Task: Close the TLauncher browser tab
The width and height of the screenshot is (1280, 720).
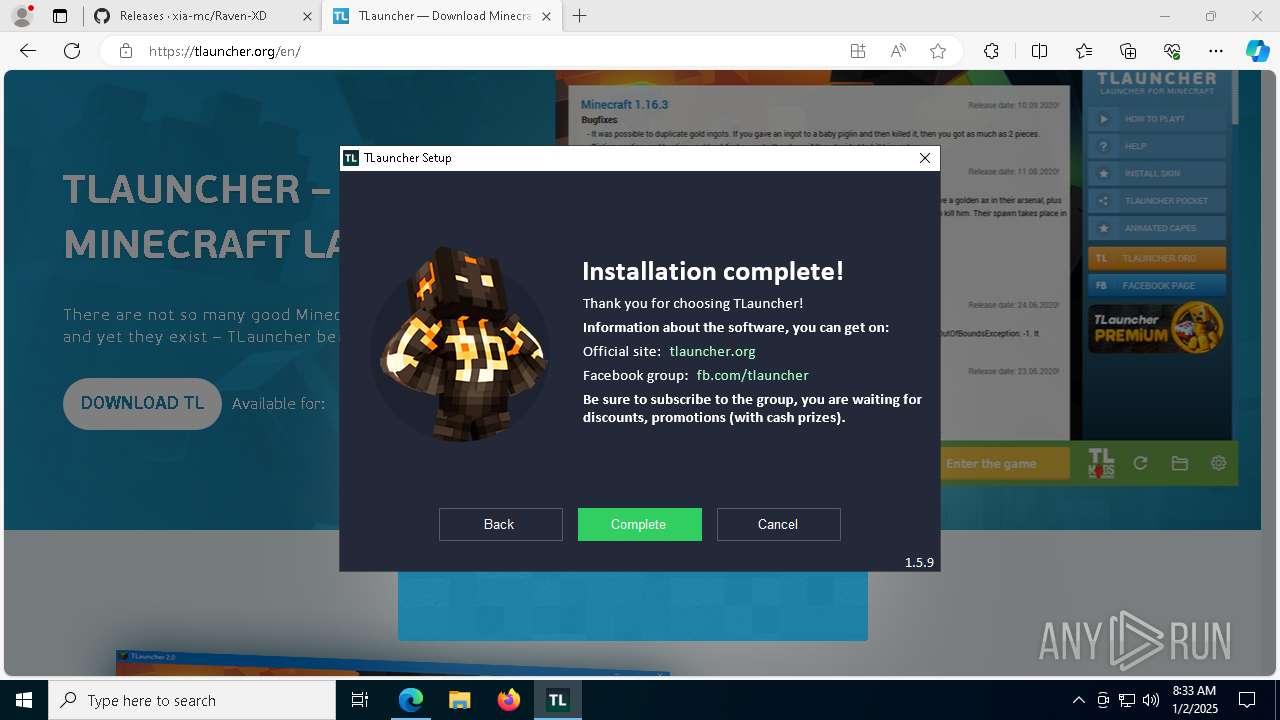Action: [544, 16]
